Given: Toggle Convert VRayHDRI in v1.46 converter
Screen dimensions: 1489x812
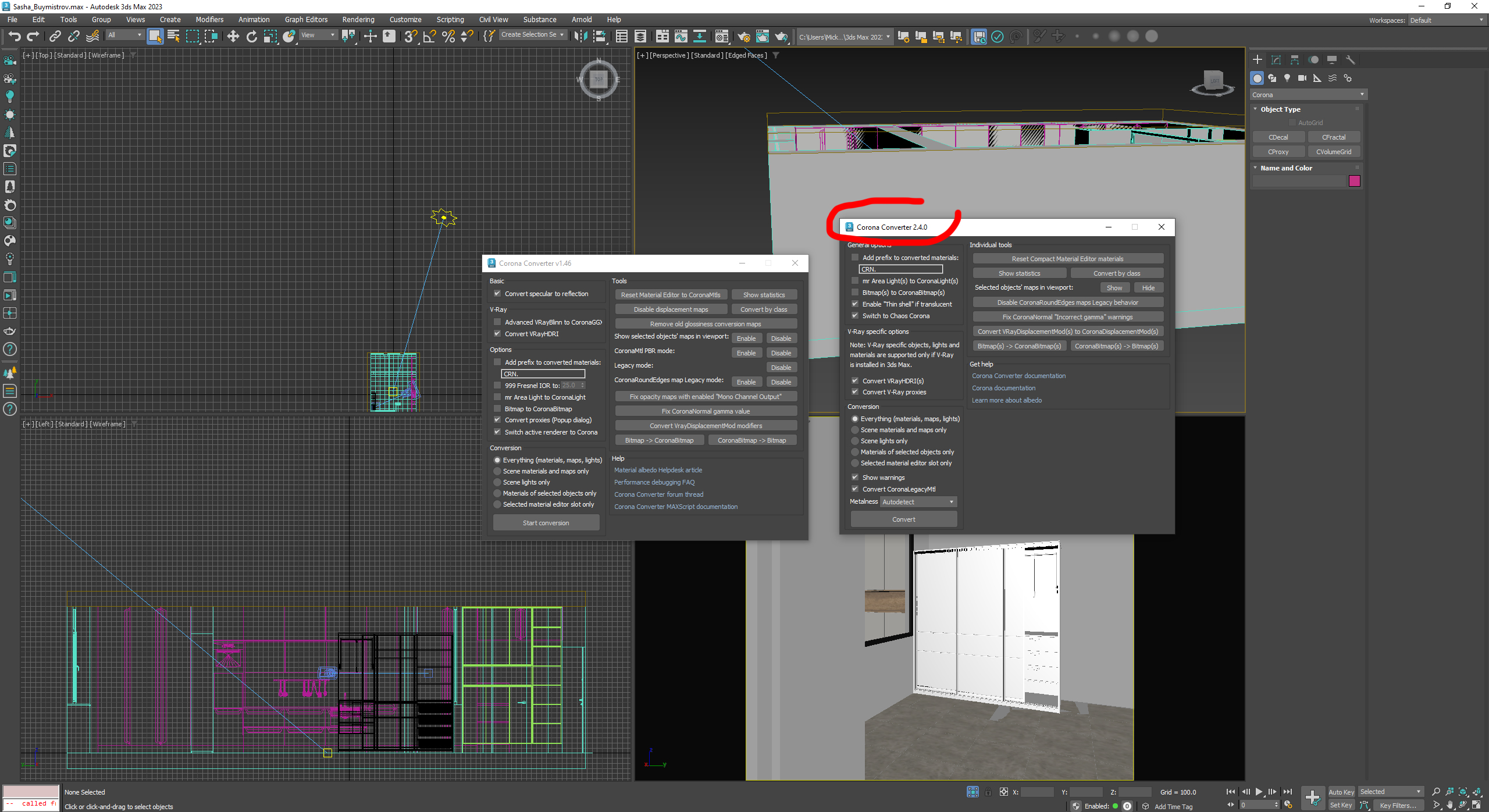Looking at the screenshot, I should point(497,334).
